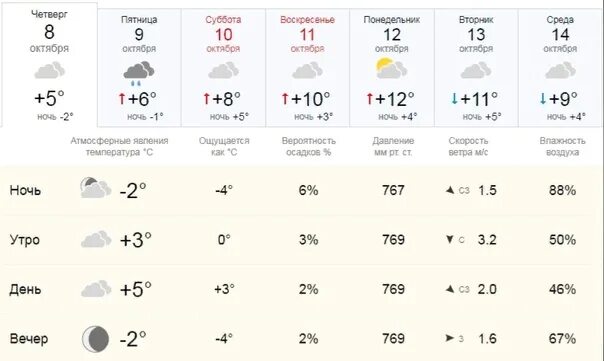Open Wednesday 14 October forecast
Screen dimensions: 604x361
coord(560,68)
